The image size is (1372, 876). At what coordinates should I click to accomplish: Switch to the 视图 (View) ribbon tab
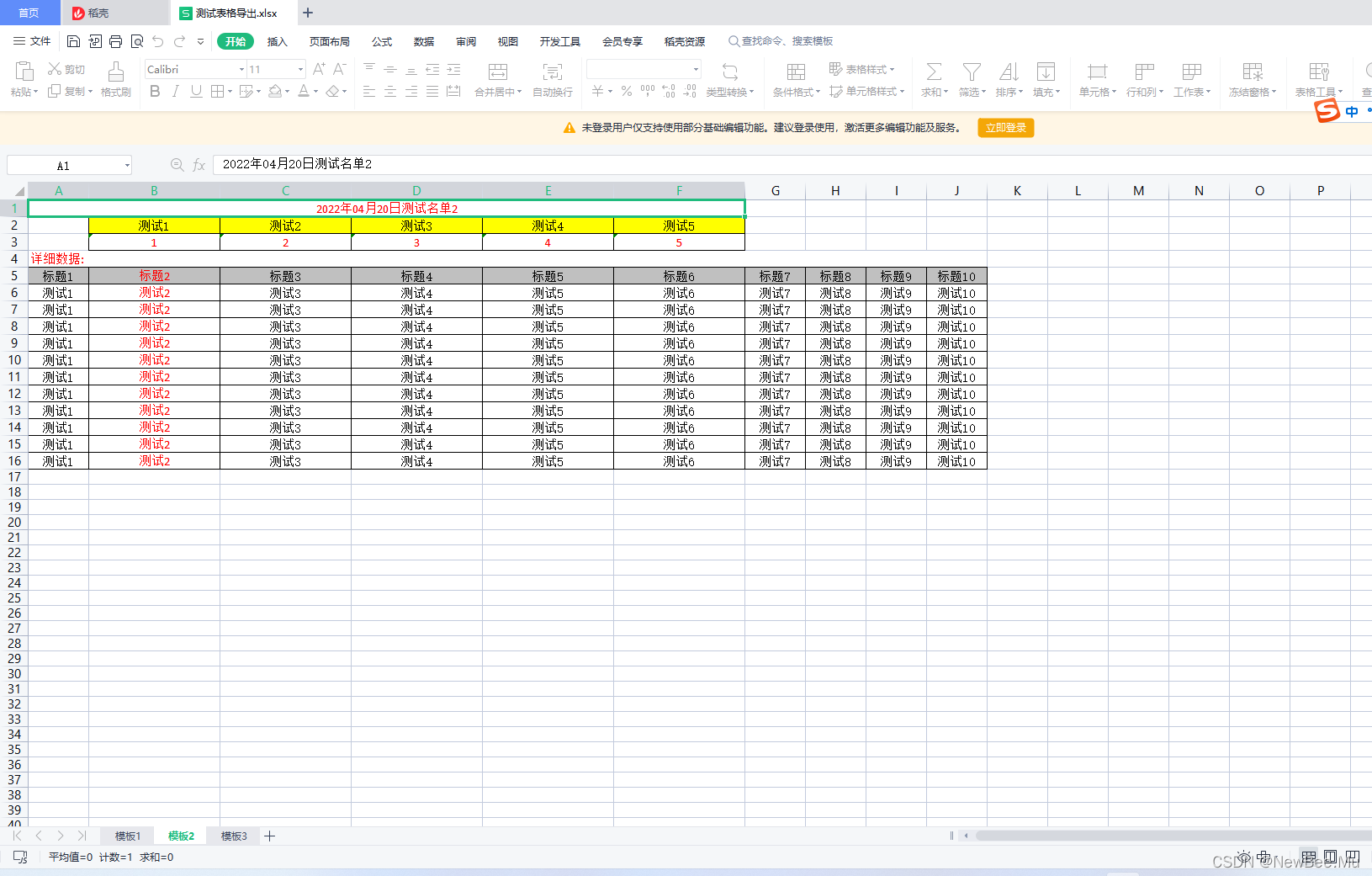(x=507, y=41)
